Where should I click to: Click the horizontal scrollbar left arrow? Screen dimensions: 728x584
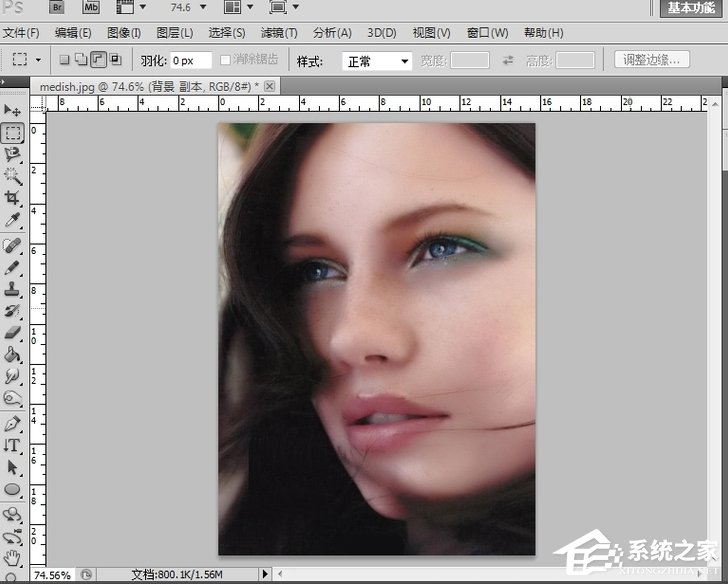pos(280,574)
